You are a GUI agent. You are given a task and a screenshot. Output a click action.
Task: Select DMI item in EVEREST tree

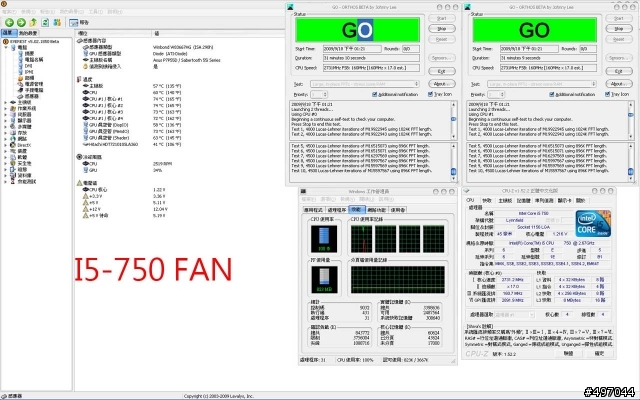coord(25,66)
